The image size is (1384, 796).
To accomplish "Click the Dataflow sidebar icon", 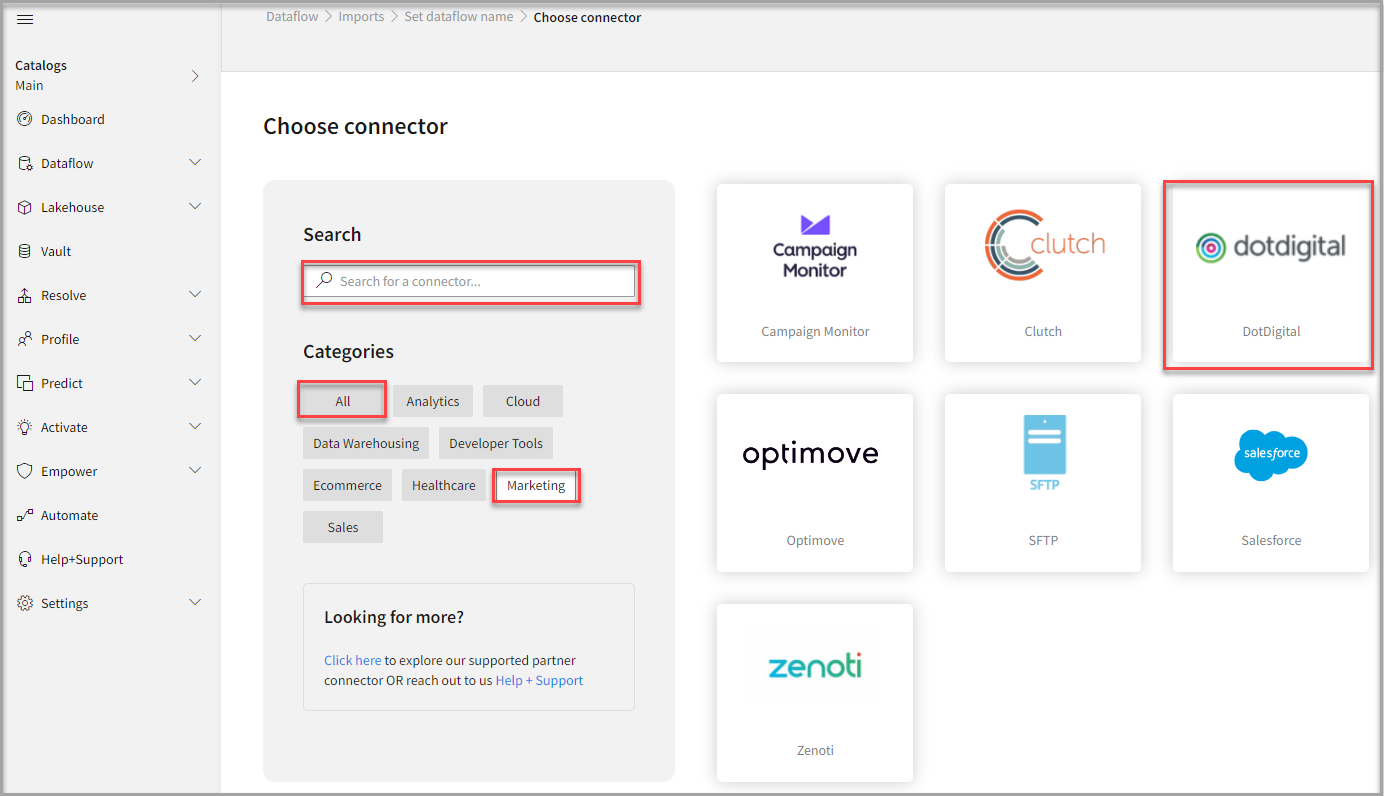I will [25, 163].
